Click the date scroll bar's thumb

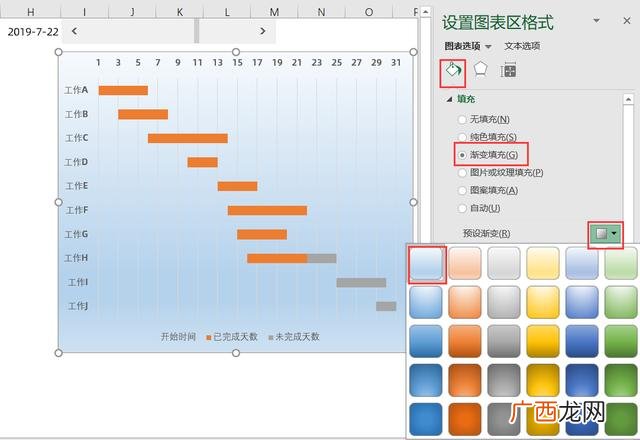pos(196,31)
